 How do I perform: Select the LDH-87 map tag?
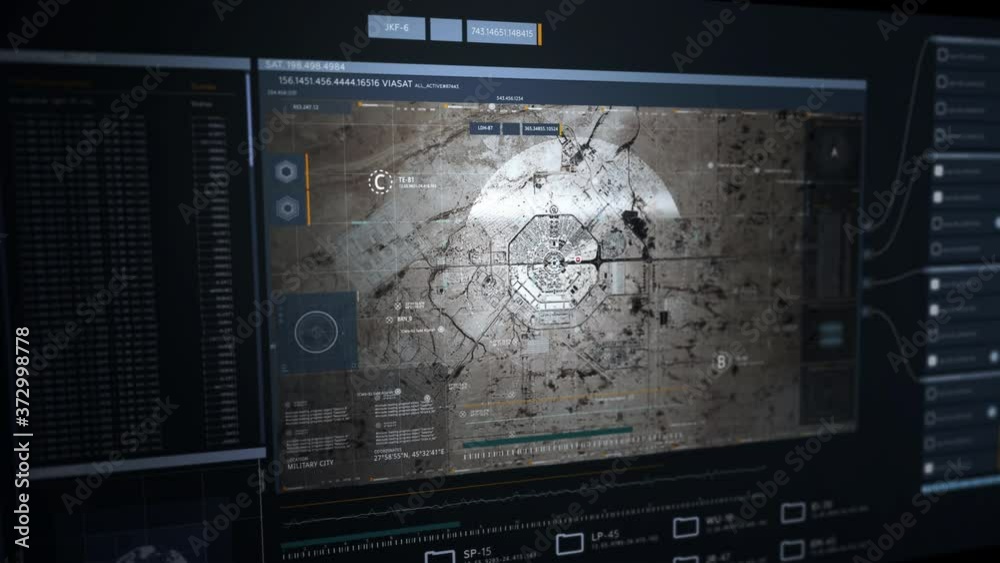(x=485, y=128)
